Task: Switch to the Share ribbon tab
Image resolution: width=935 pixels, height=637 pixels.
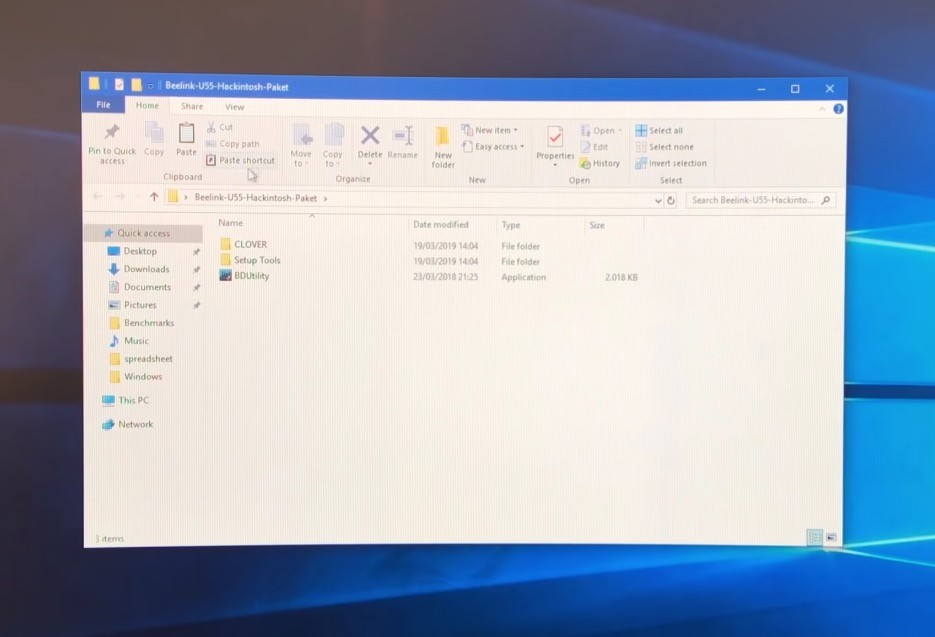Action: (x=192, y=106)
